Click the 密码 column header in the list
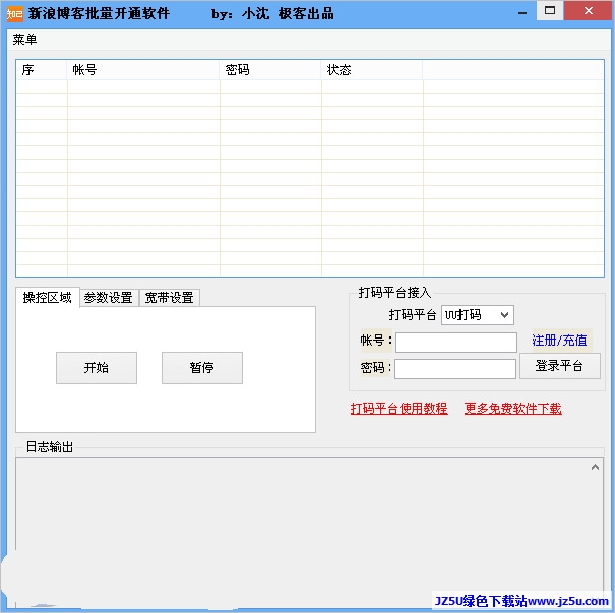Screen dimensions: 615x613 tap(270, 70)
